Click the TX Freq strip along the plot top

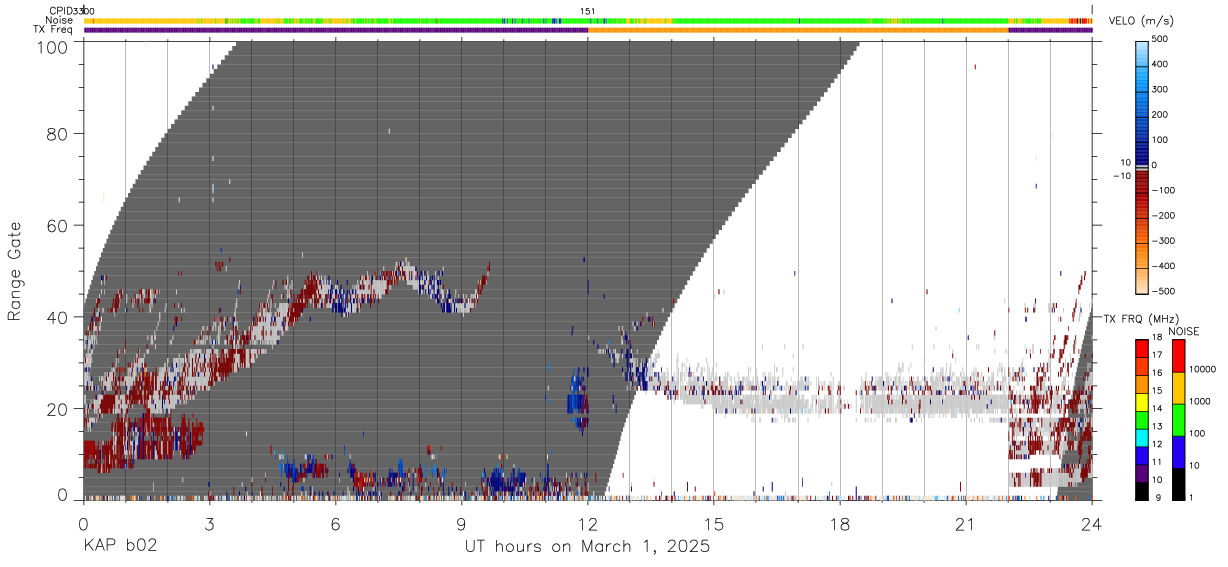pyautogui.click(x=588, y=30)
